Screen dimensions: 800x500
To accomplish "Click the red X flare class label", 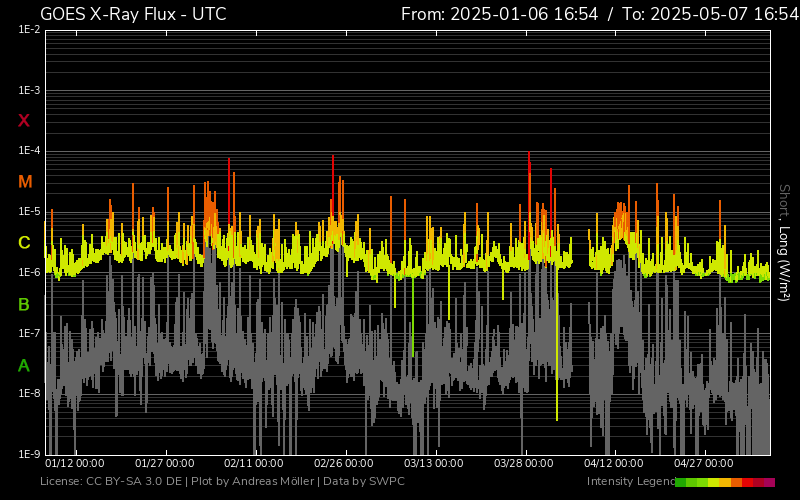I will (x=24, y=121).
